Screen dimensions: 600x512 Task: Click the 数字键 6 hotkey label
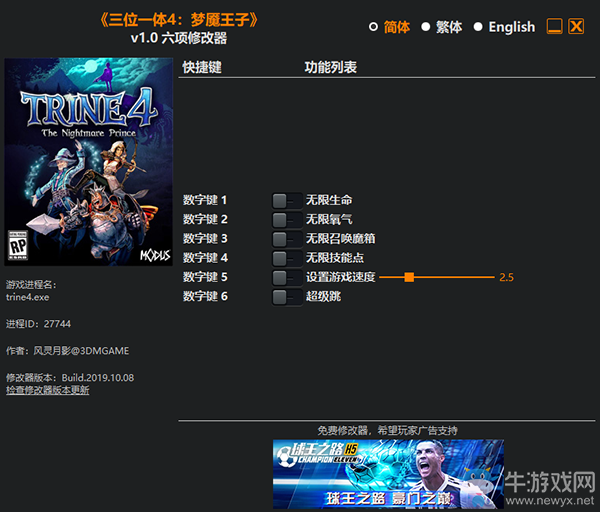click(x=205, y=296)
